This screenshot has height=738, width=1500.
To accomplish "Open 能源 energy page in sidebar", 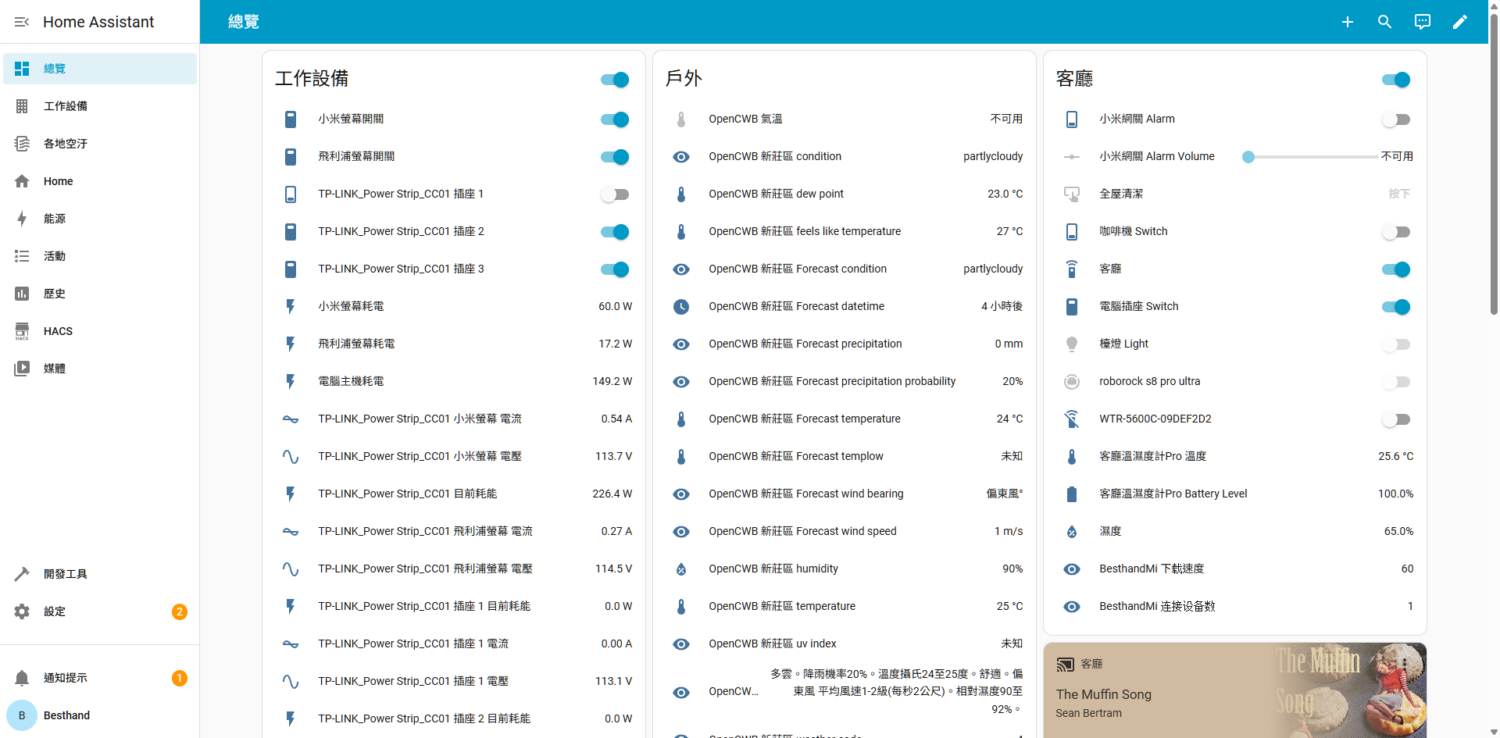I will 100,219.
